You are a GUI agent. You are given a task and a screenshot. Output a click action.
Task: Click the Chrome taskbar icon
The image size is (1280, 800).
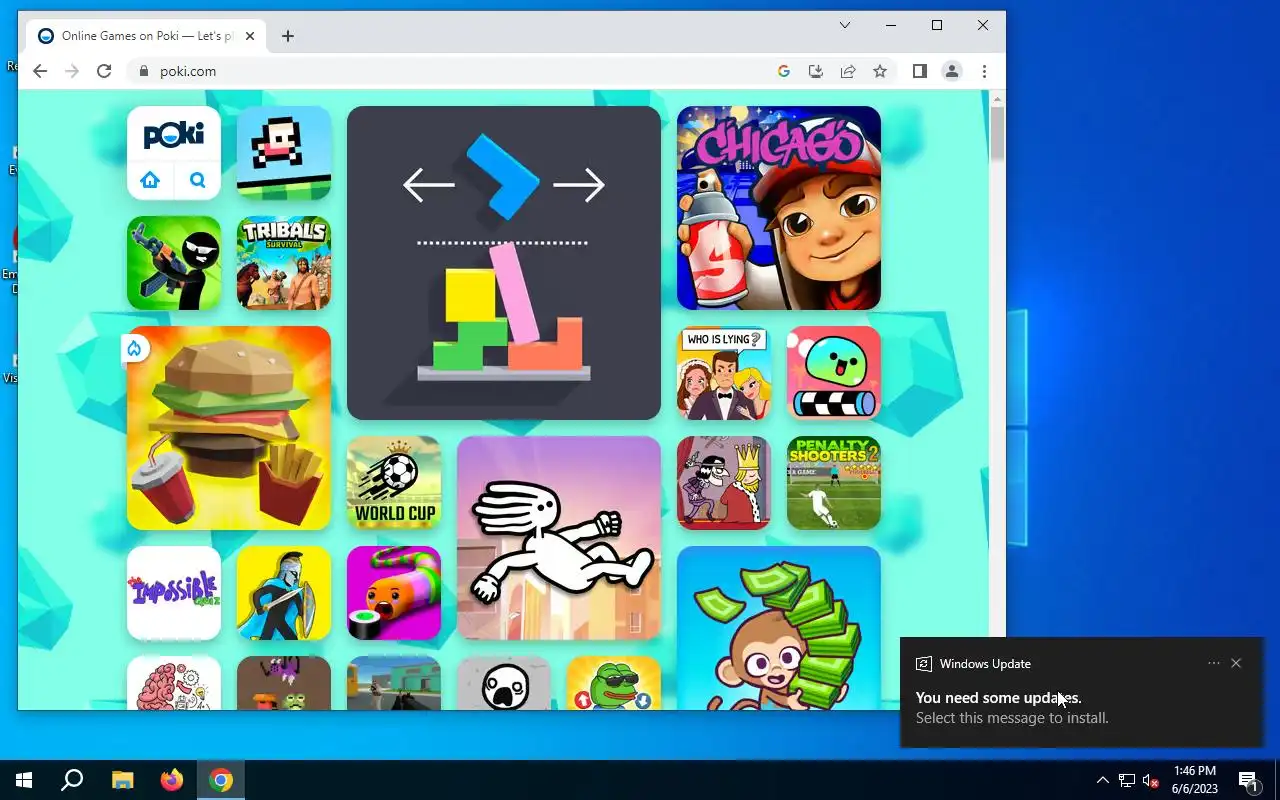pyautogui.click(x=221, y=780)
